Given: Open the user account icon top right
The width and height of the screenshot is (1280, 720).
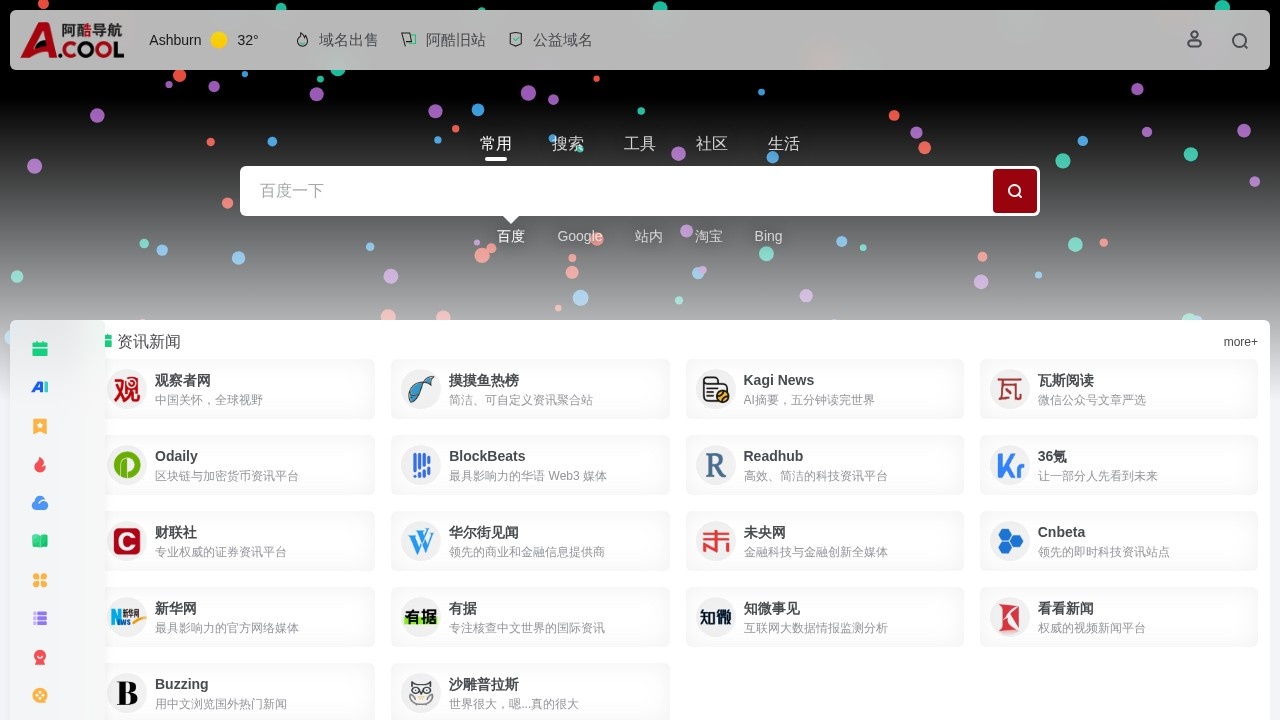Looking at the screenshot, I should tap(1194, 39).
